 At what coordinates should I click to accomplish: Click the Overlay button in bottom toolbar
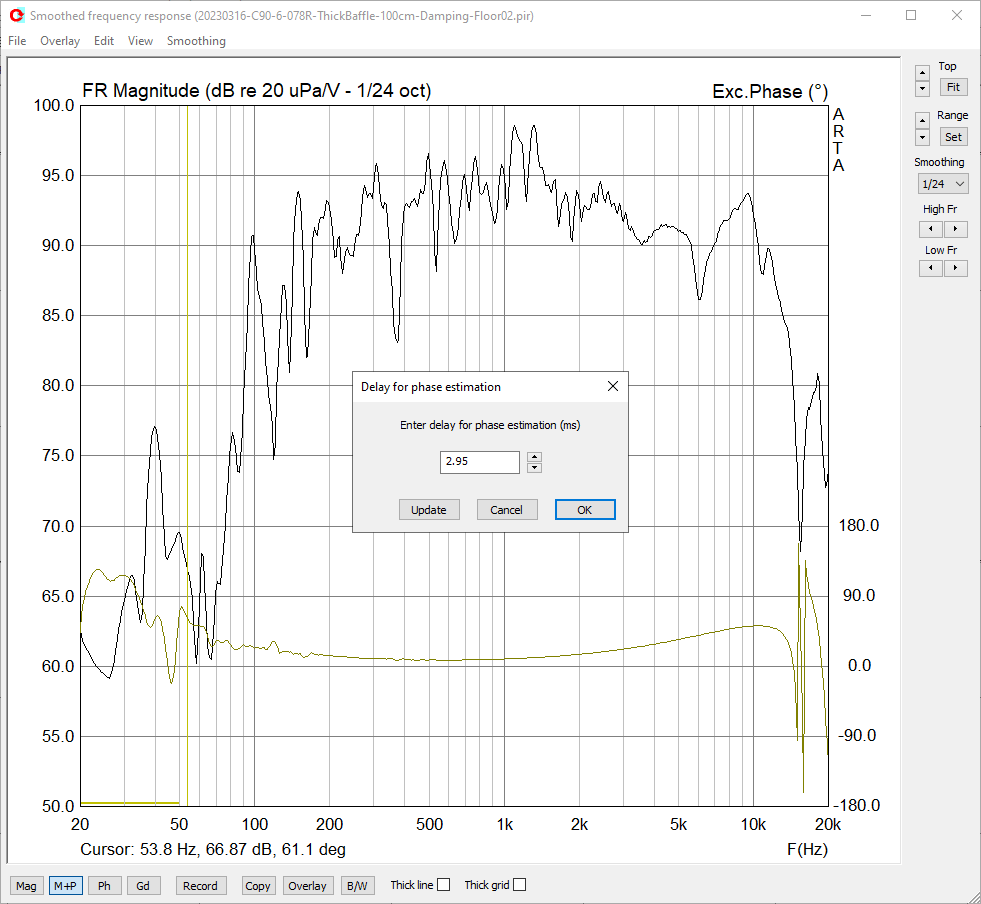(307, 886)
